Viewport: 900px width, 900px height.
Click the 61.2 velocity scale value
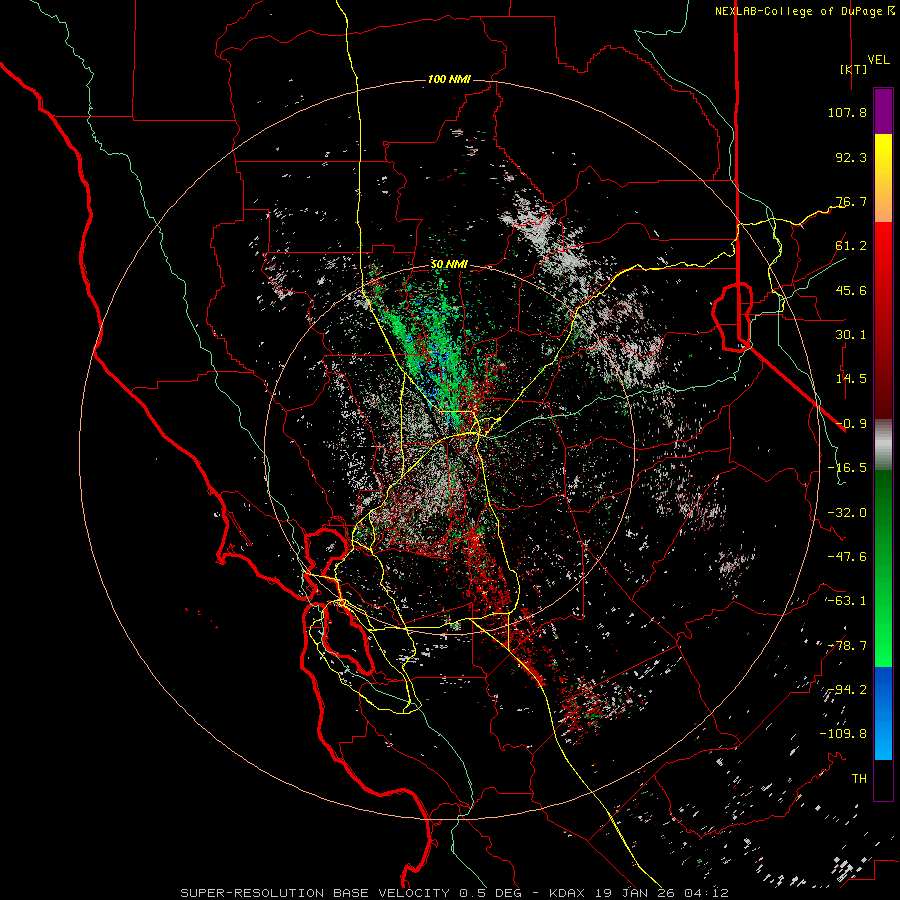[851, 246]
